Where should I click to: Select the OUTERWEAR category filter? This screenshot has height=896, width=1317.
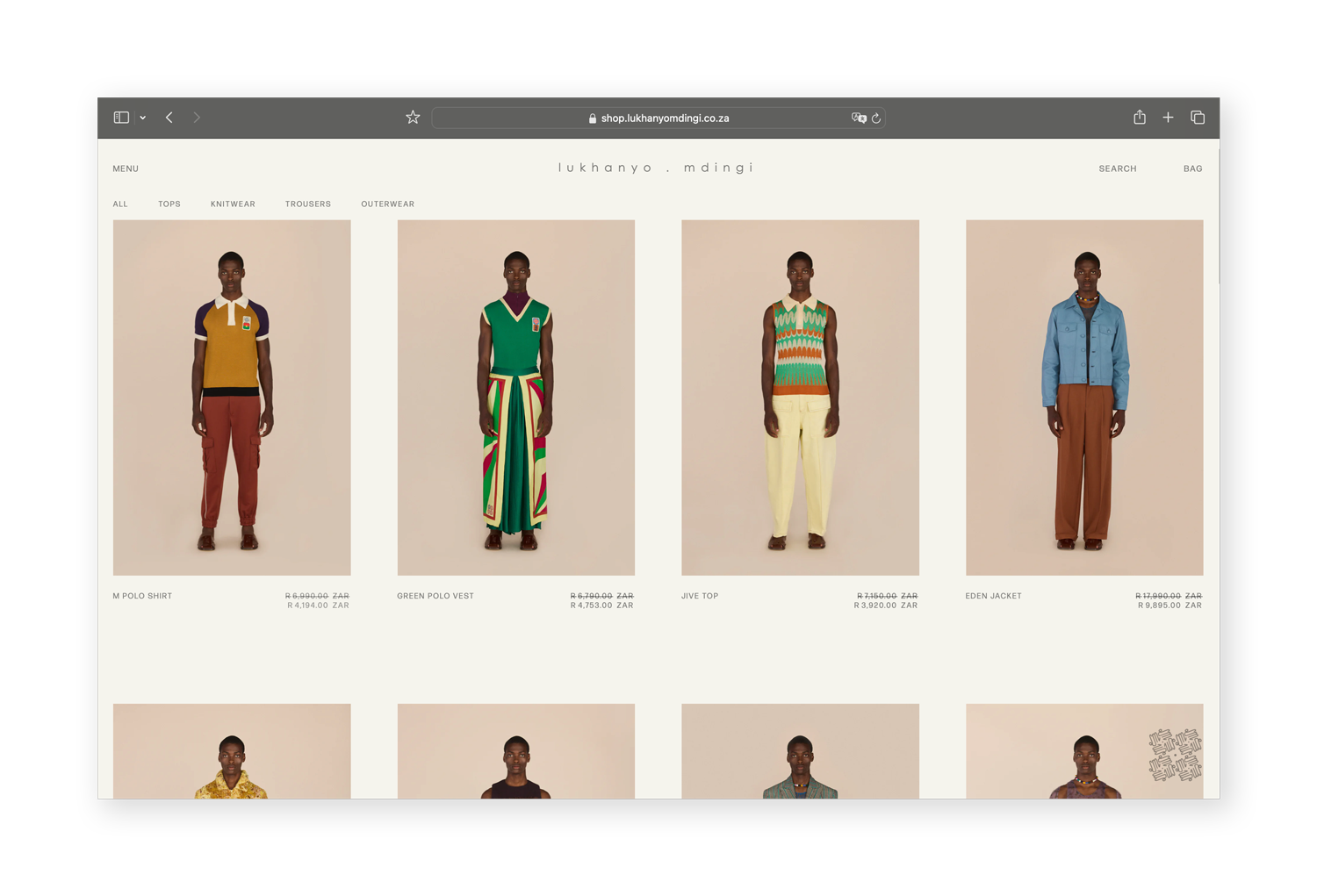pyautogui.click(x=388, y=204)
